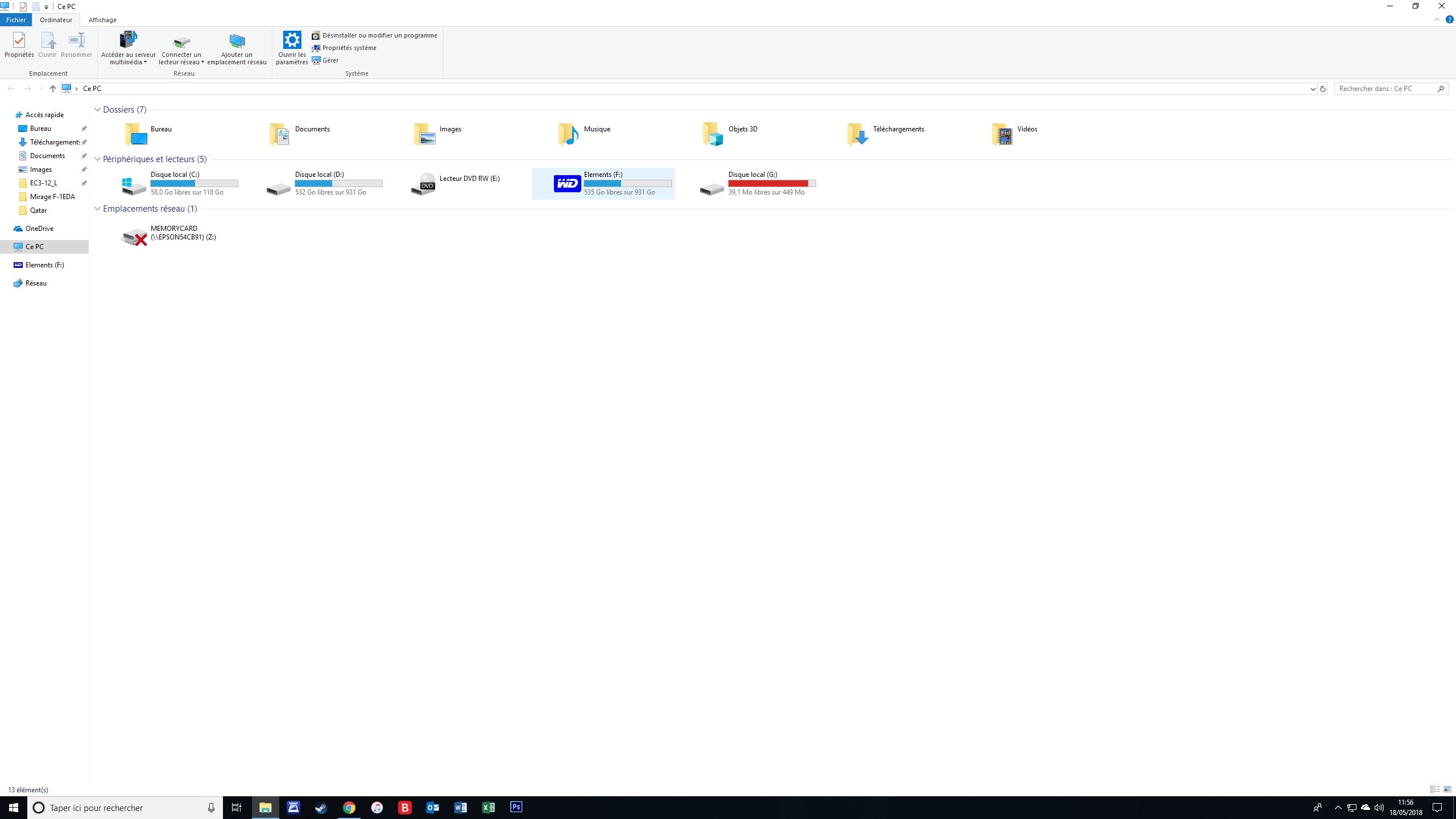Open Téléchargements in sidebar

pyautogui.click(x=55, y=142)
